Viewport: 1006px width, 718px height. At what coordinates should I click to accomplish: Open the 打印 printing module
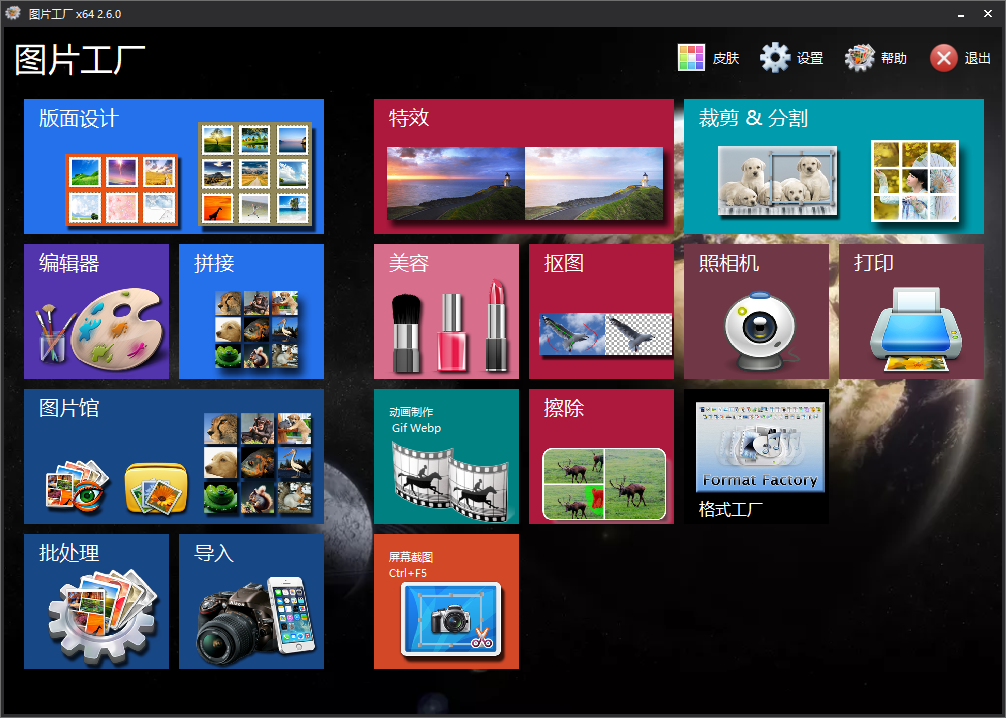point(911,311)
